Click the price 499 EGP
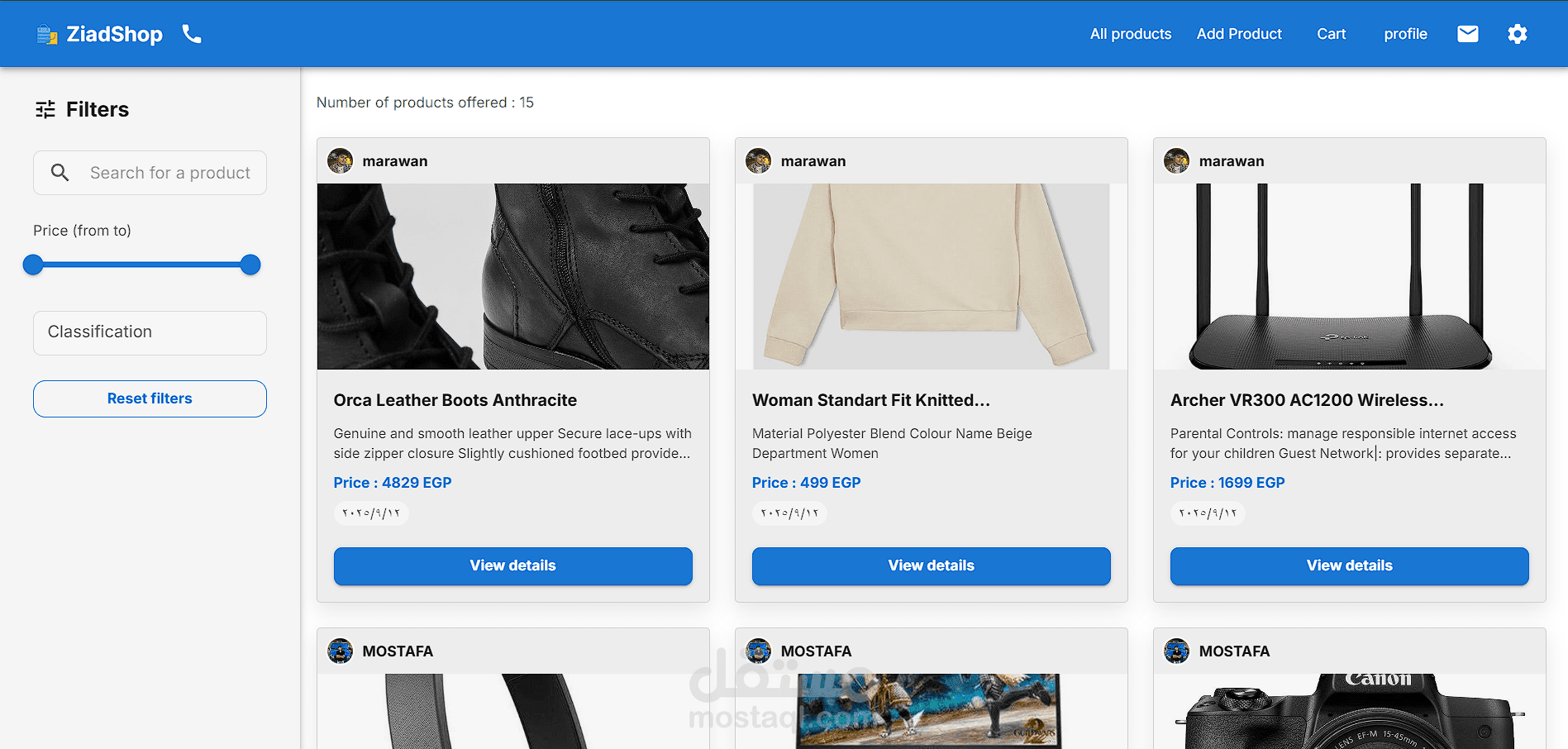1568x749 pixels. [807, 483]
